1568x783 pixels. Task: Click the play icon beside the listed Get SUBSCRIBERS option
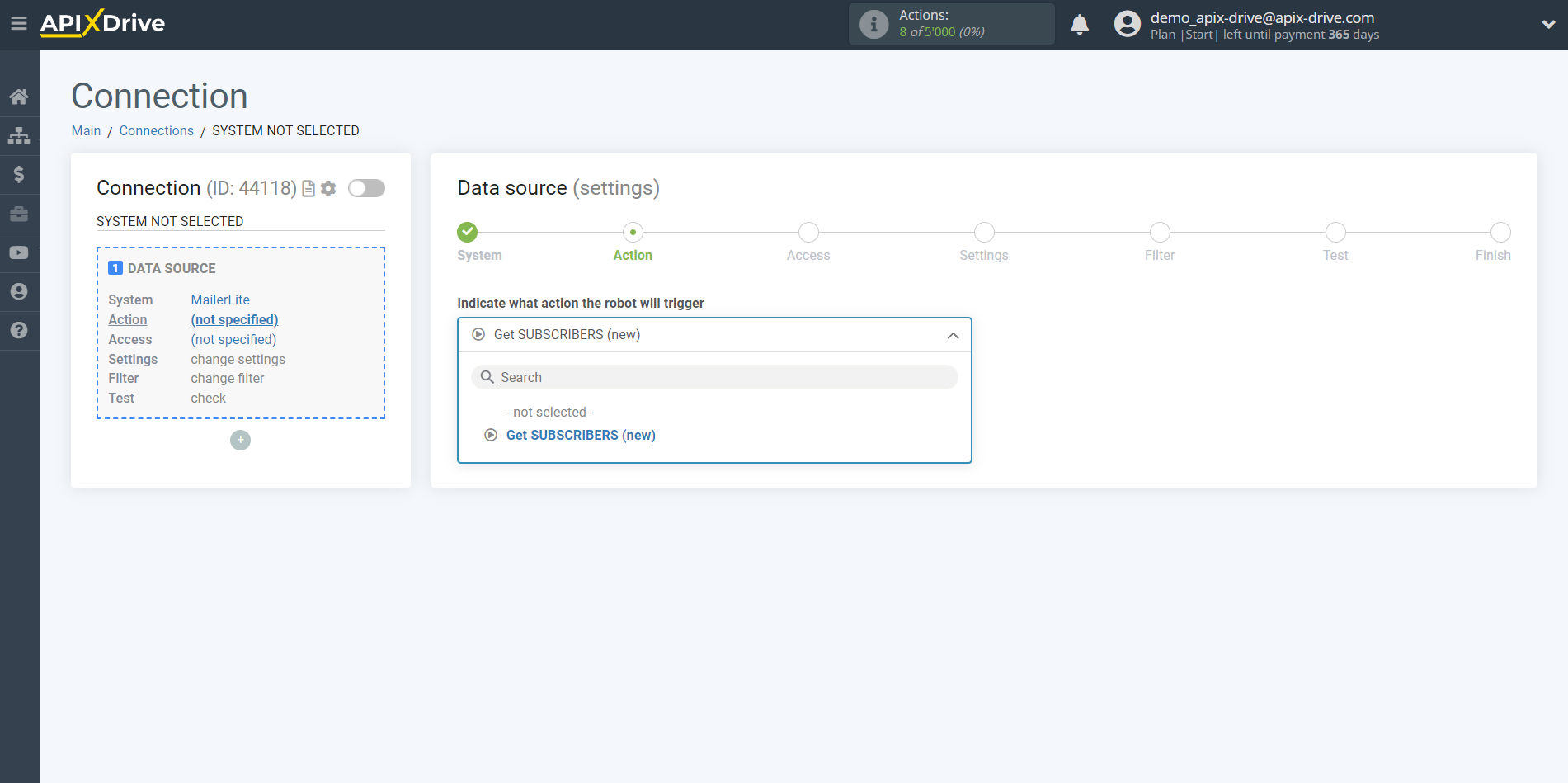pyautogui.click(x=491, y=435)
